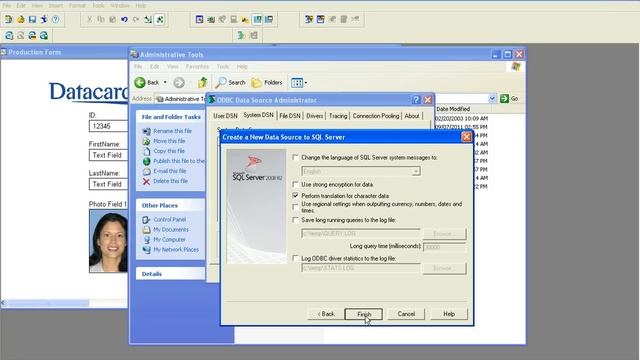Image resolution: width=640 pixels, height=360 pixels.
Task: Click the Forward arrow in Administrative Tools toolbar
Action: click(179, 82)
